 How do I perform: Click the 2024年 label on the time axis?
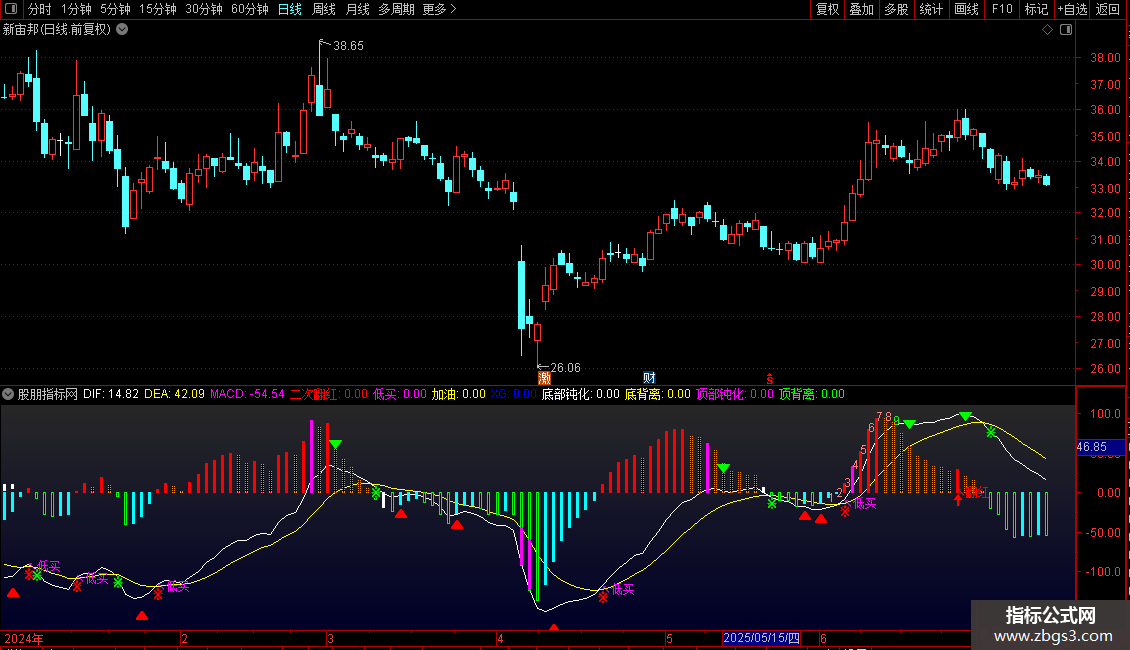(24, 638)
